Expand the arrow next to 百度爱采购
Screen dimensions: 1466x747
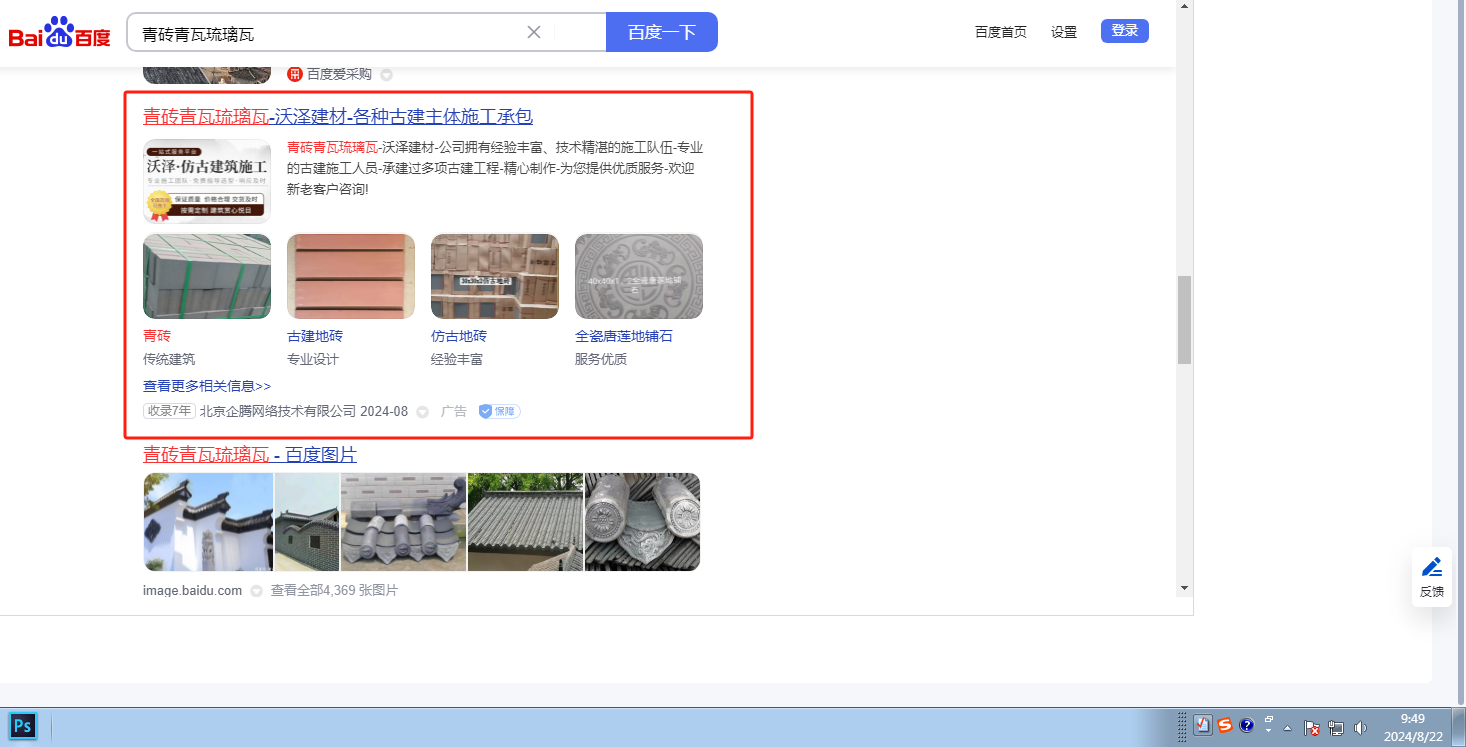pyautogui.click(x=386, y=74)
